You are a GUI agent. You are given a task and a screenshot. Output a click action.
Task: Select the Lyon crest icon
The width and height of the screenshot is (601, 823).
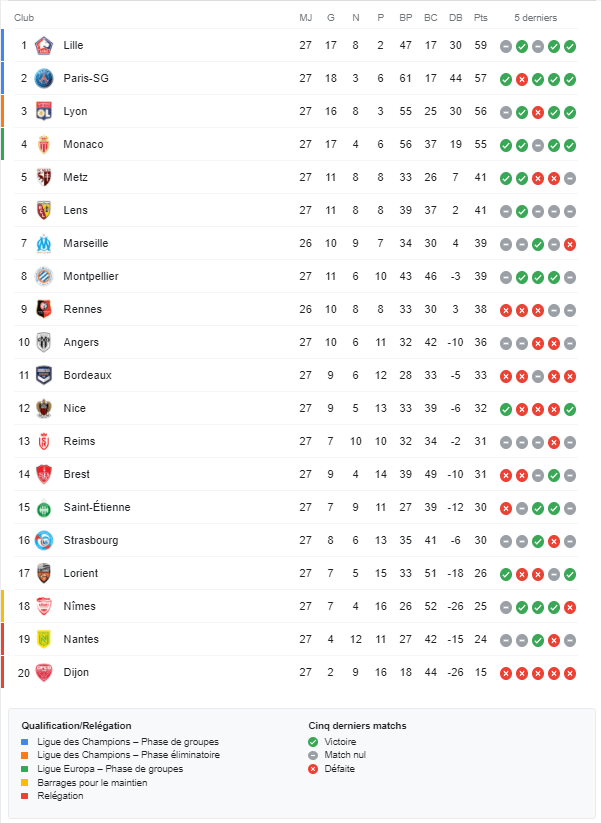tap(44, 111)
